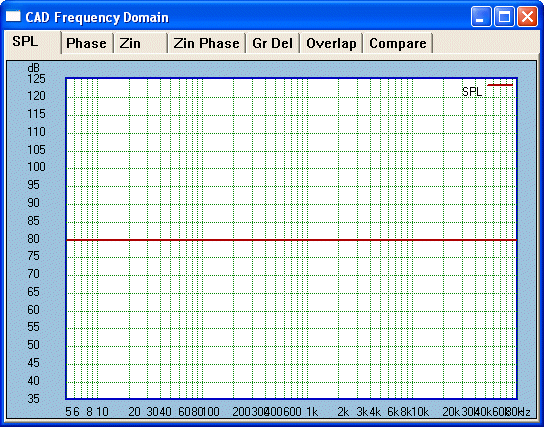Click the 125 dB axis label
544x427 pixels.
[x=36, y=79]
